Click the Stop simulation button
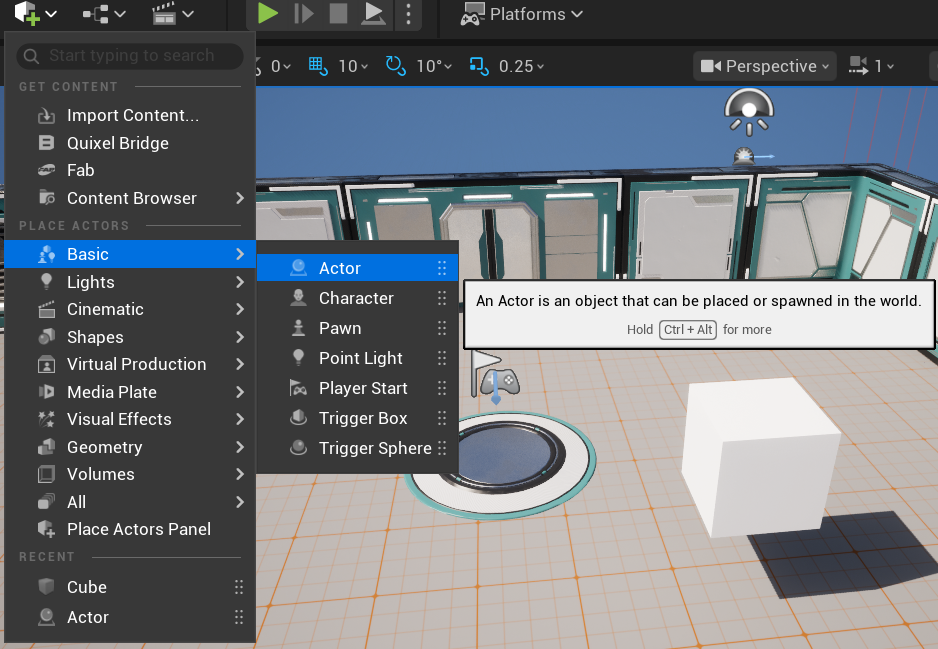 click(339, 13)
